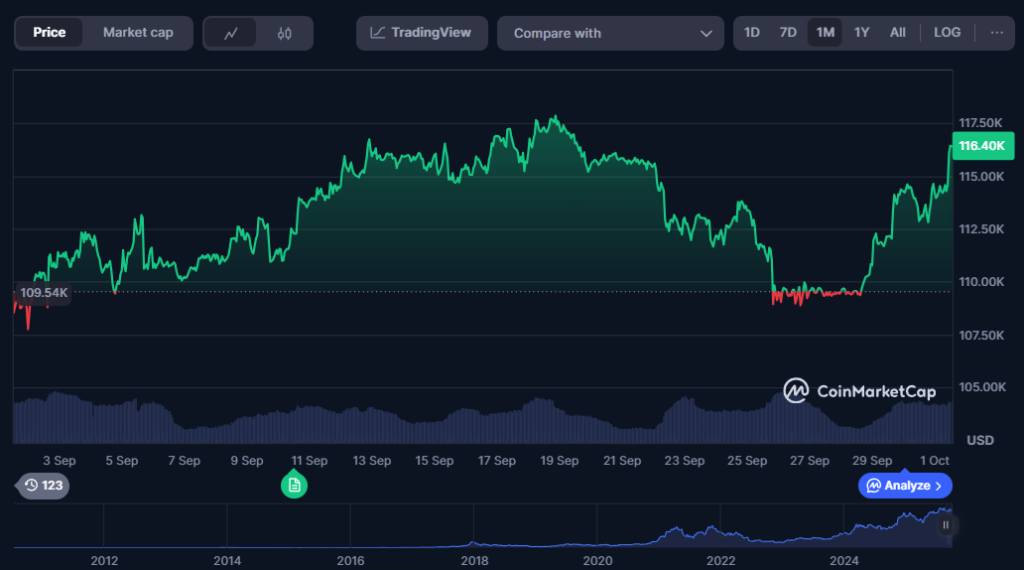Click the CoinMarketCap logo watermark
1024x570 pixels.
point(859,391)
